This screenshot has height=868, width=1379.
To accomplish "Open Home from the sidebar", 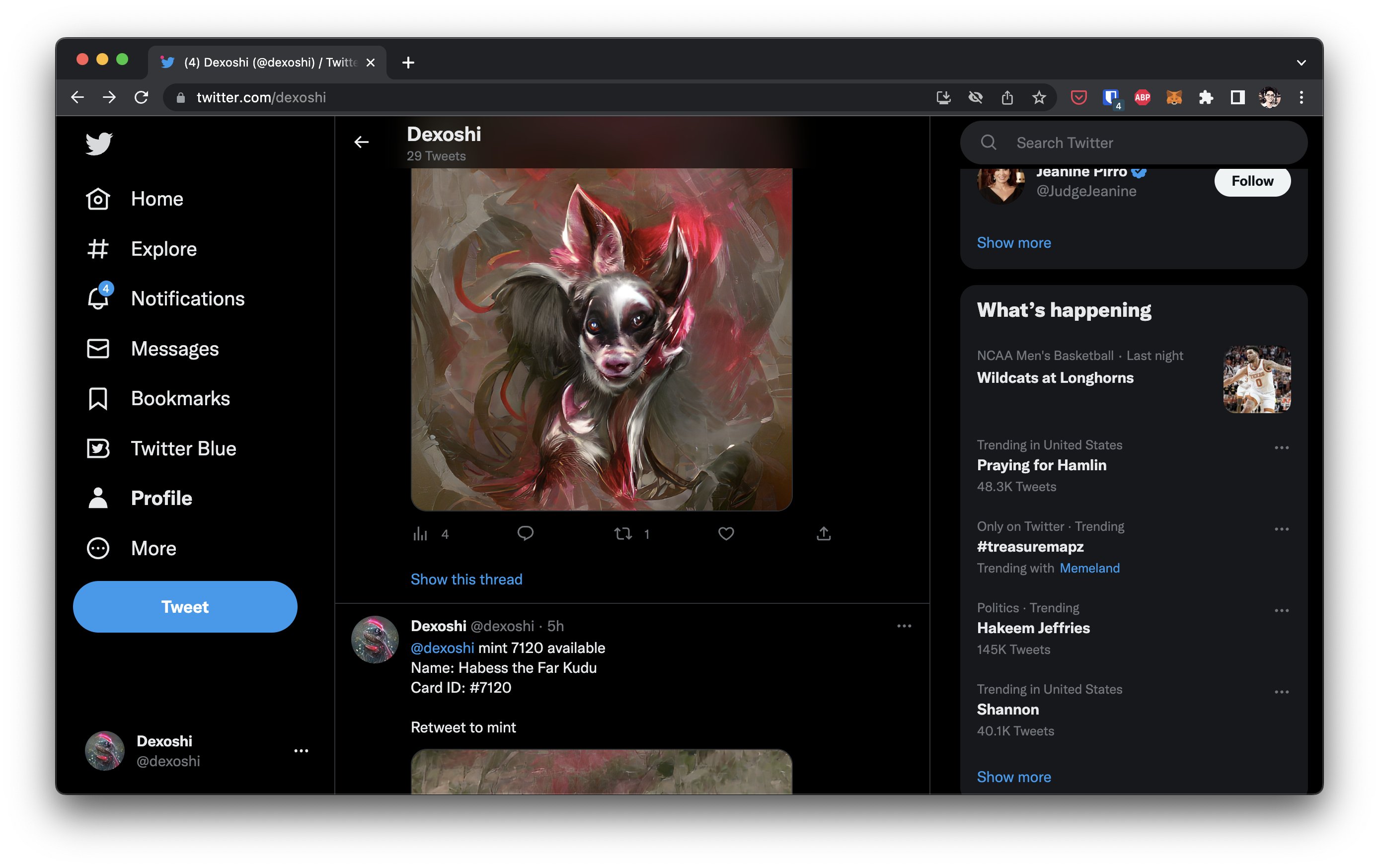I will [x=135, y=199].
